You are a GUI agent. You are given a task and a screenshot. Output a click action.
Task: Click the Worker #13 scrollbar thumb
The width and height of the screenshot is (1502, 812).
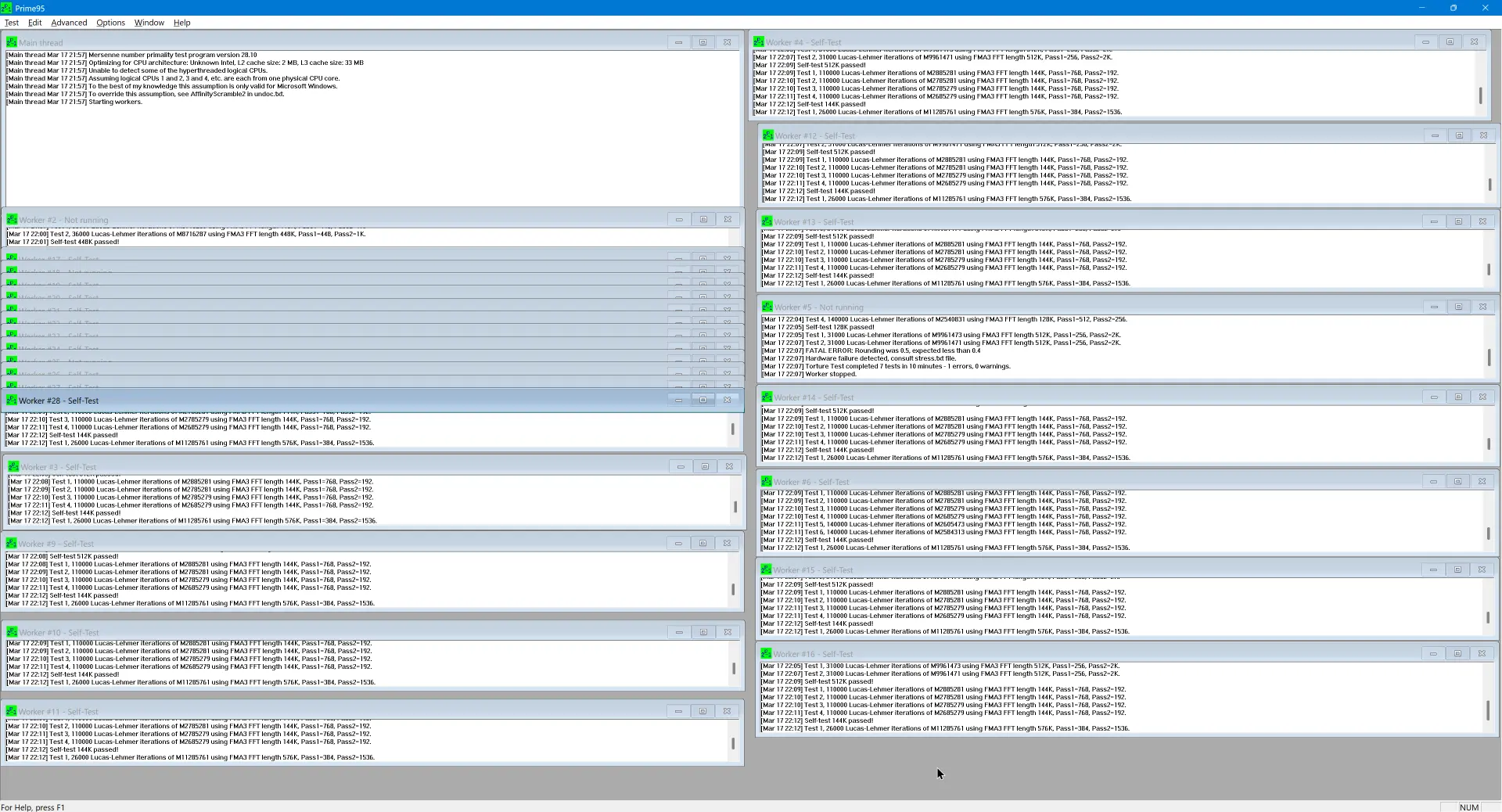(1489, 269)
